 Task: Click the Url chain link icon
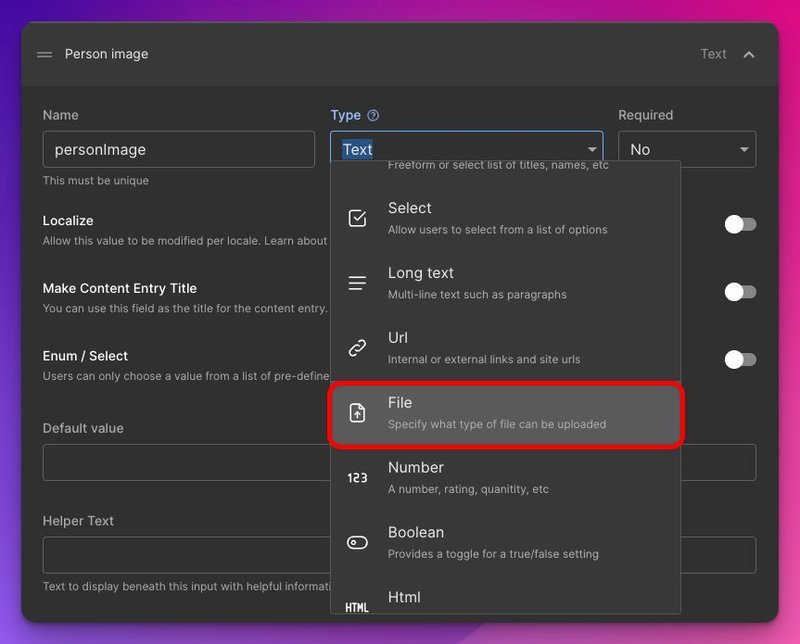(x=357, y=348)
